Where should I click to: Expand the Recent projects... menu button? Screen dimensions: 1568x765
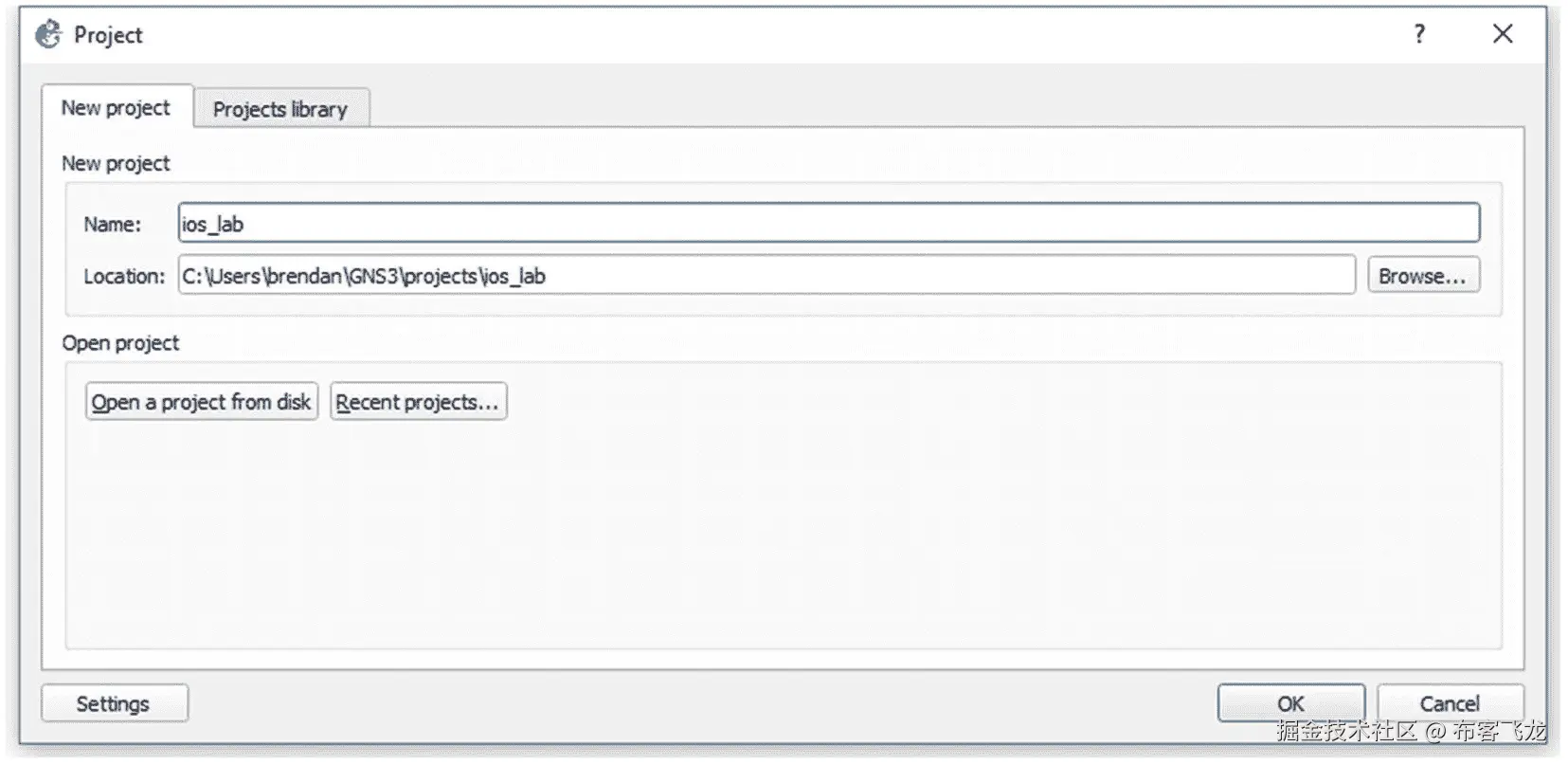click(x=418, y=402)
